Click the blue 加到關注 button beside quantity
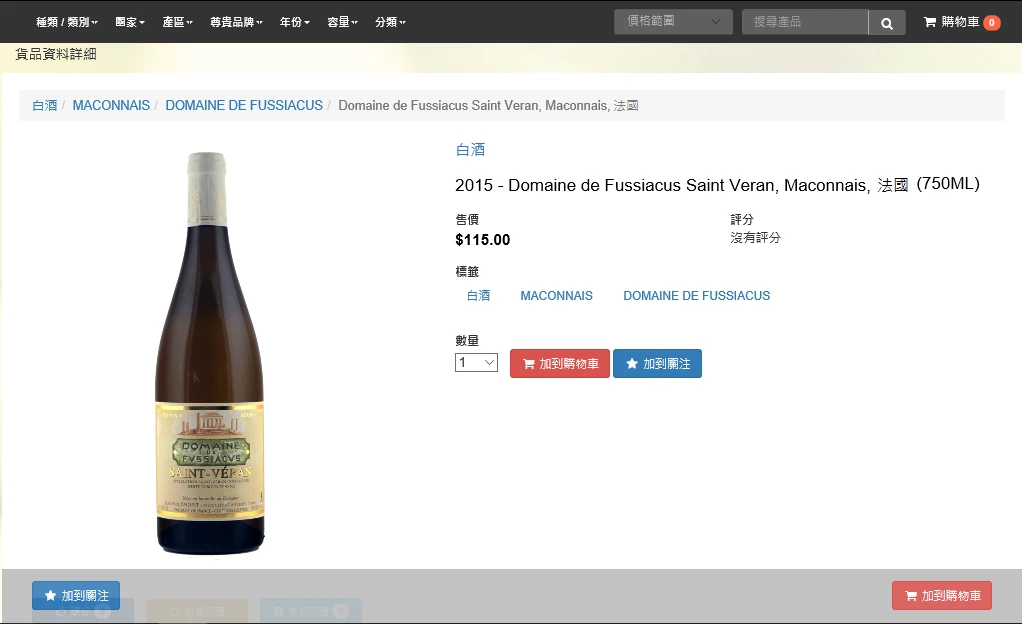The image size is (1022, 624). 658,363
